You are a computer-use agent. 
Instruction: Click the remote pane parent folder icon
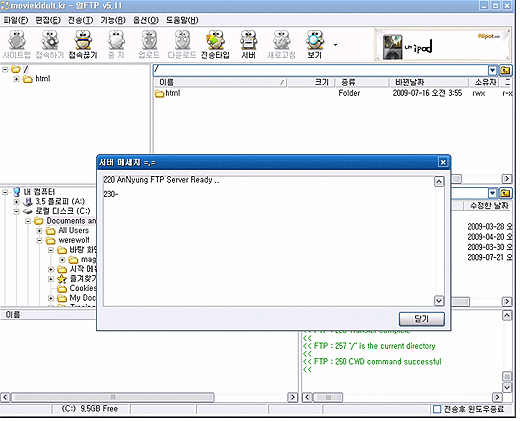click(505, 70)
